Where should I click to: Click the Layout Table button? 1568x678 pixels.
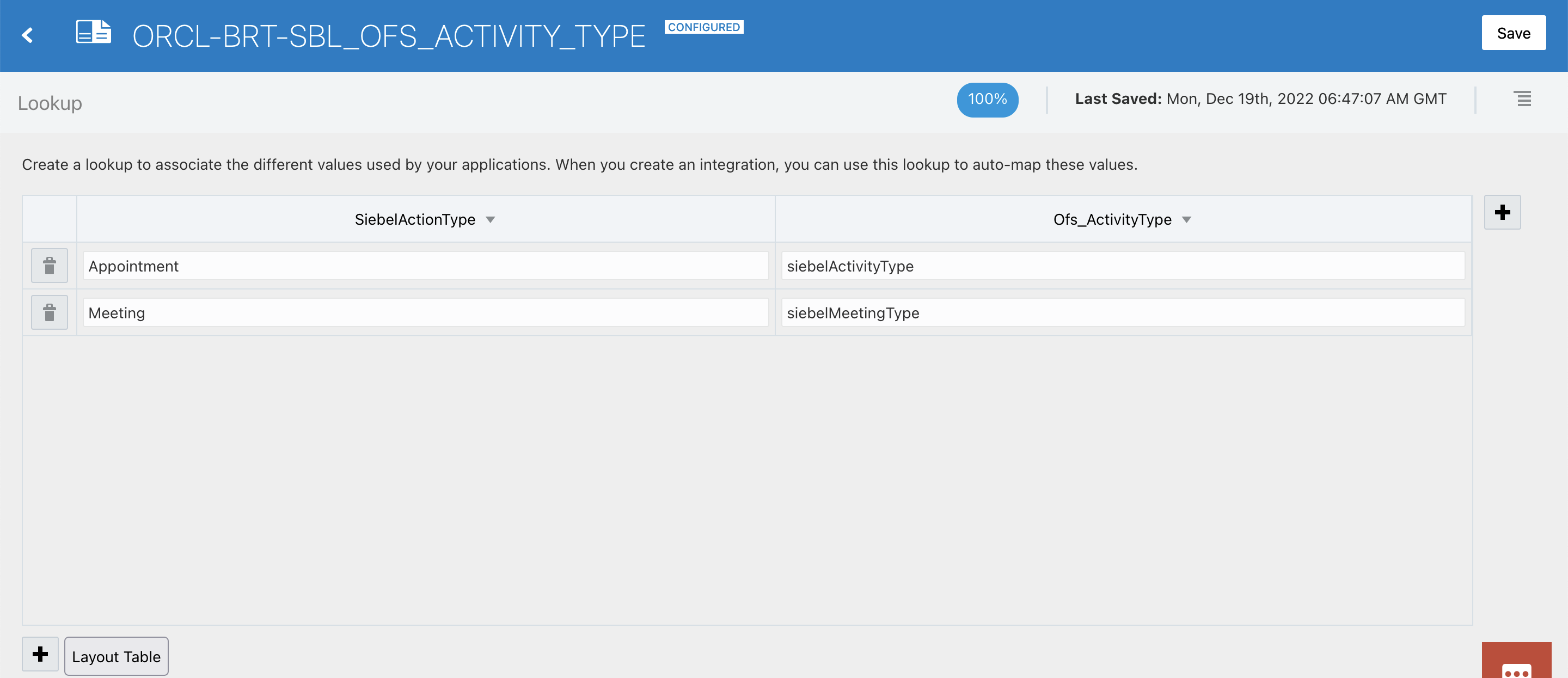[x=117, y=656]
